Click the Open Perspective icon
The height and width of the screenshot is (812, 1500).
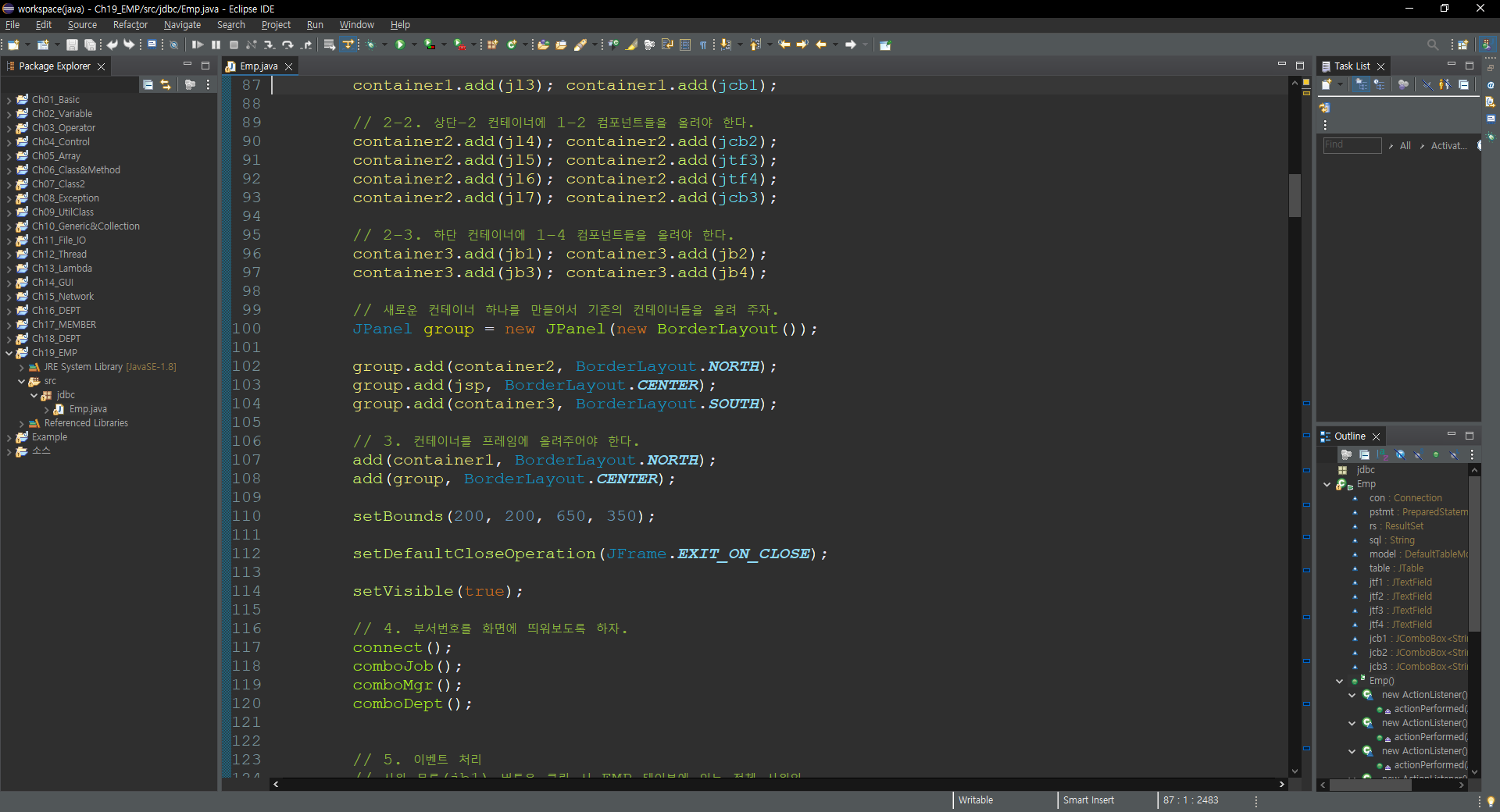click(x=1462, y=45)
